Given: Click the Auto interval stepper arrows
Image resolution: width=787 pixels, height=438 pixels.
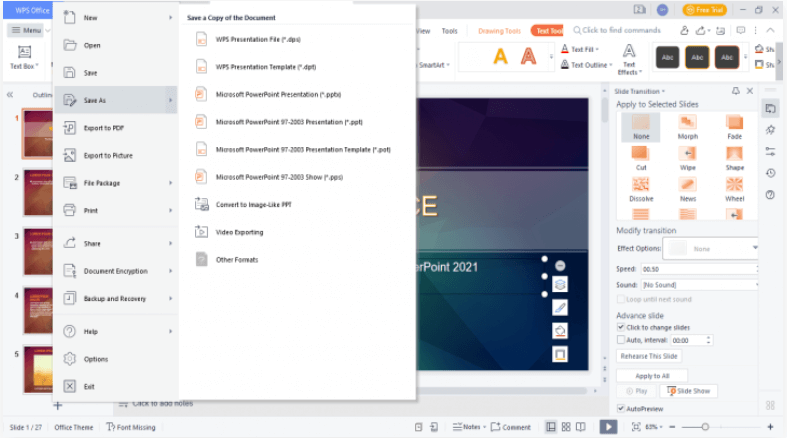Looking at the screenshot, I should pyautogui.click(x=708, y=340).
